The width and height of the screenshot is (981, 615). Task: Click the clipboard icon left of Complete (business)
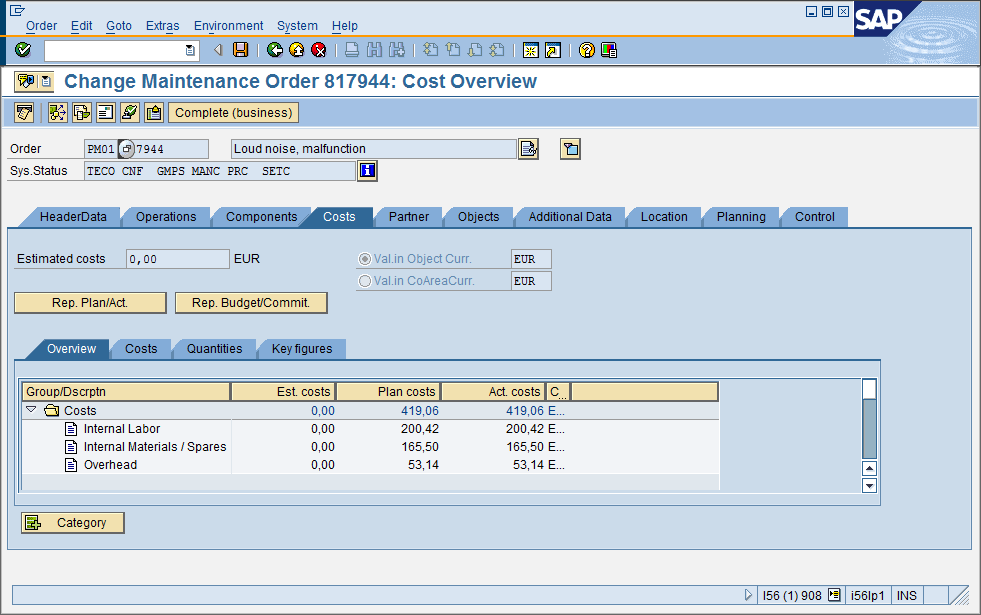coord(154,113)
